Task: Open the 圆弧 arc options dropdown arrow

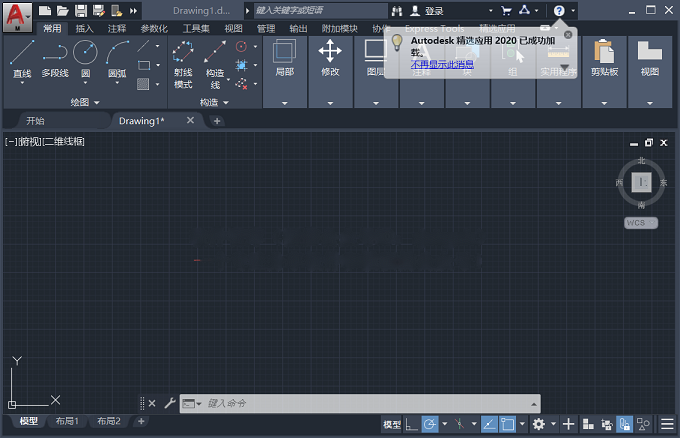Action: (x=117, y=82)
